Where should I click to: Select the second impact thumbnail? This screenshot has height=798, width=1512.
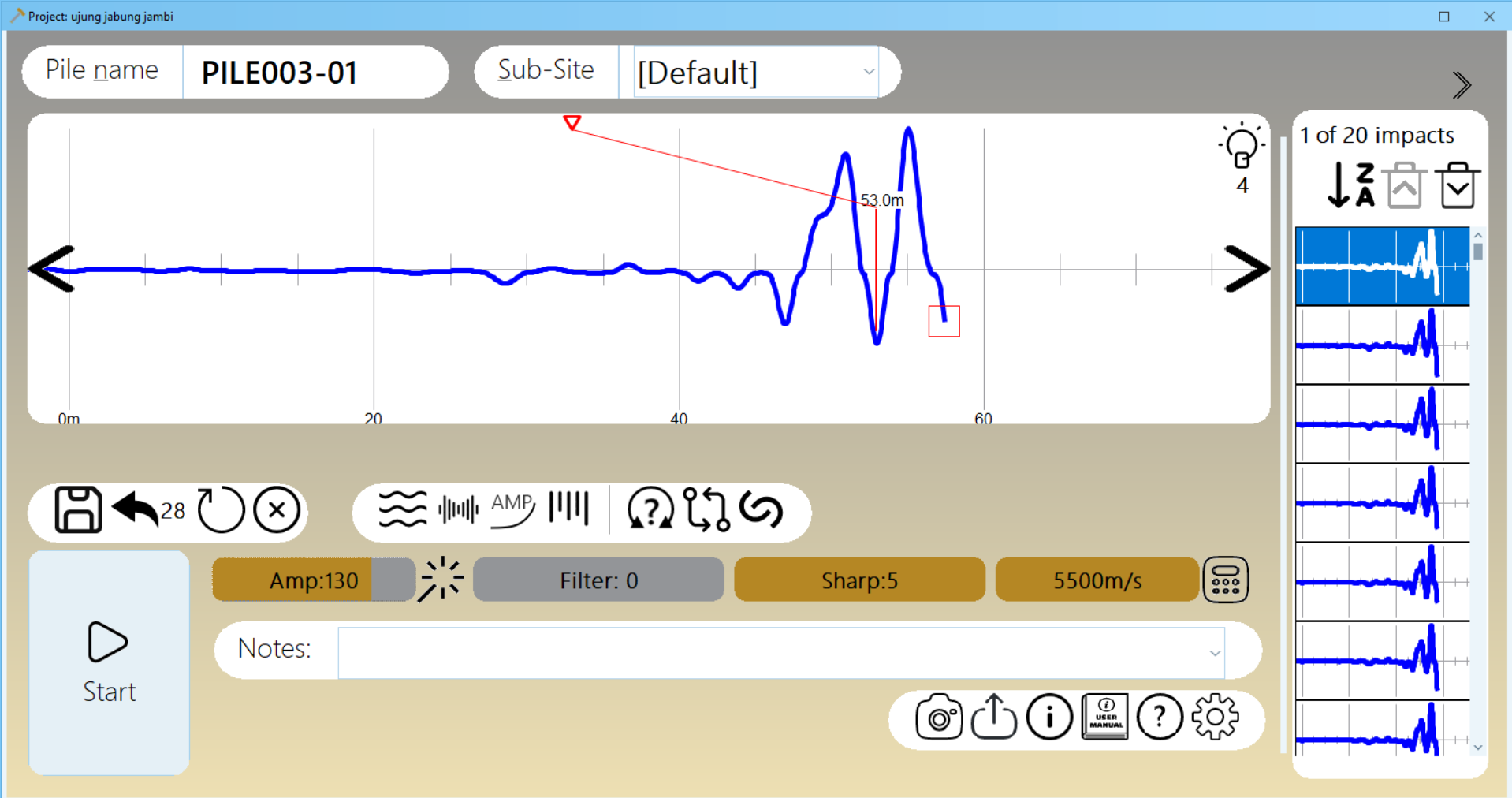point(1382,345)
